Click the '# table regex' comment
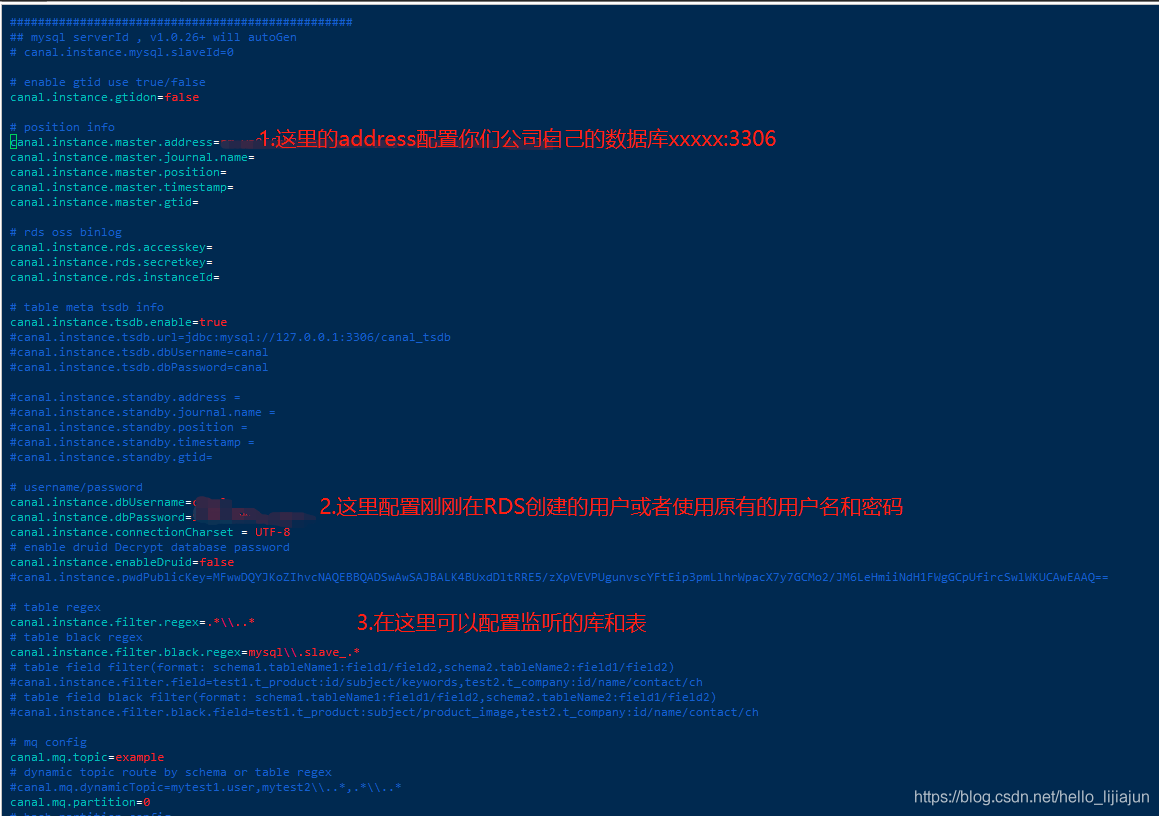Image resolution: width=1159 pixels, height=816 pixels. (x=55, y=608)
